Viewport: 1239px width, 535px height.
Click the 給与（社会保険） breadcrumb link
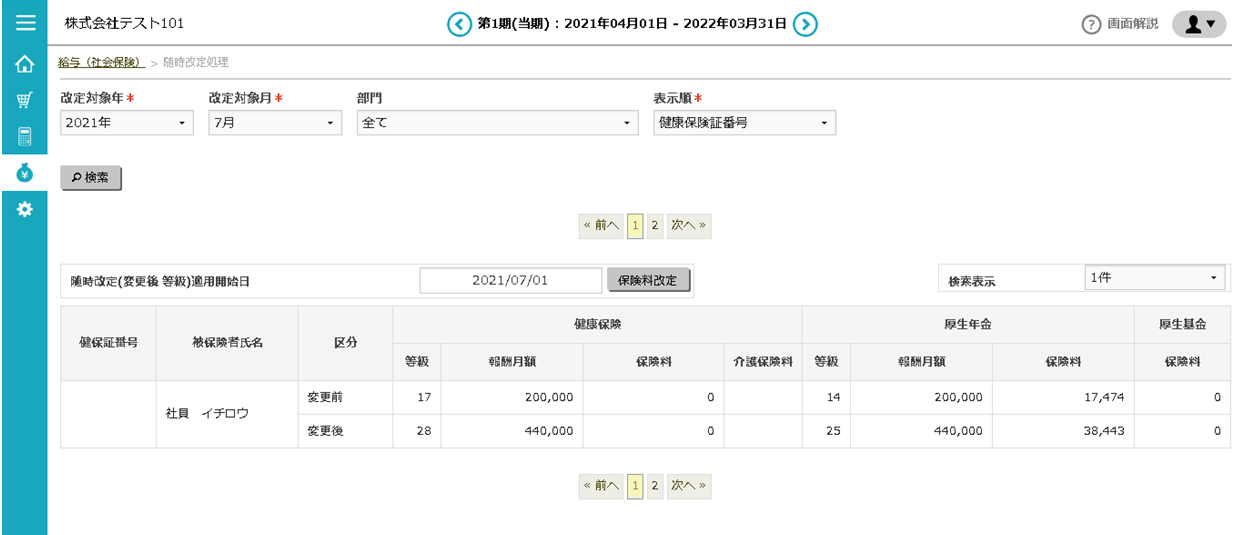(x=102, y=62)
